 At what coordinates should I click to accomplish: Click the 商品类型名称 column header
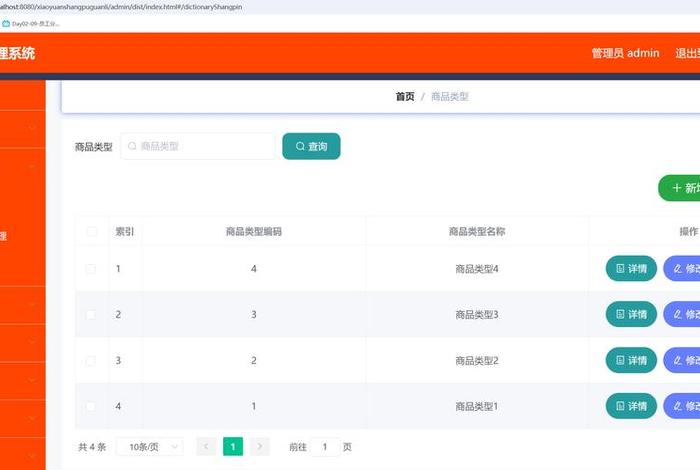click(477, 231)
